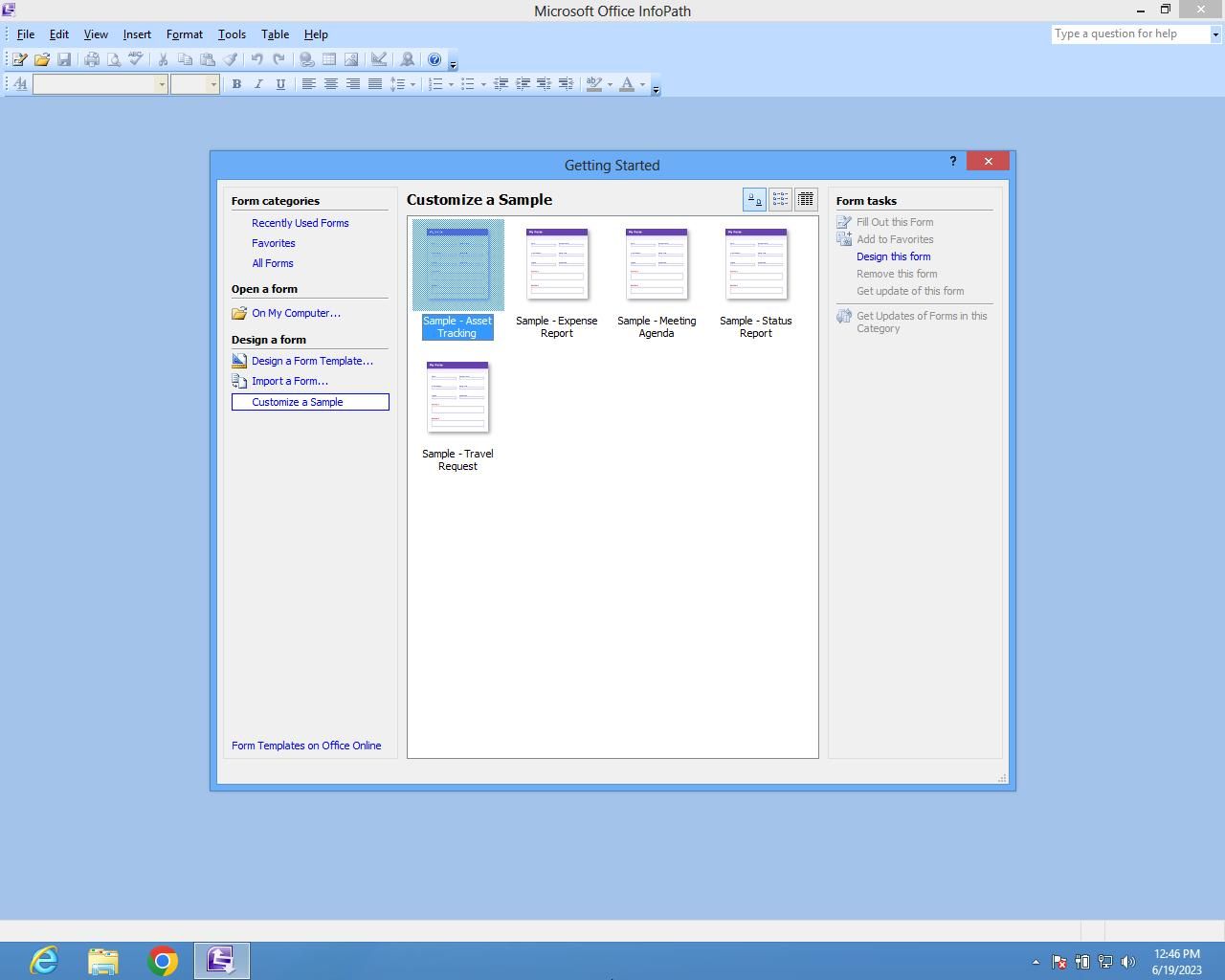1225x980 pixels.
Task: Select the Sample - Travel Request thumbnail
Action: tap(457, 397)
